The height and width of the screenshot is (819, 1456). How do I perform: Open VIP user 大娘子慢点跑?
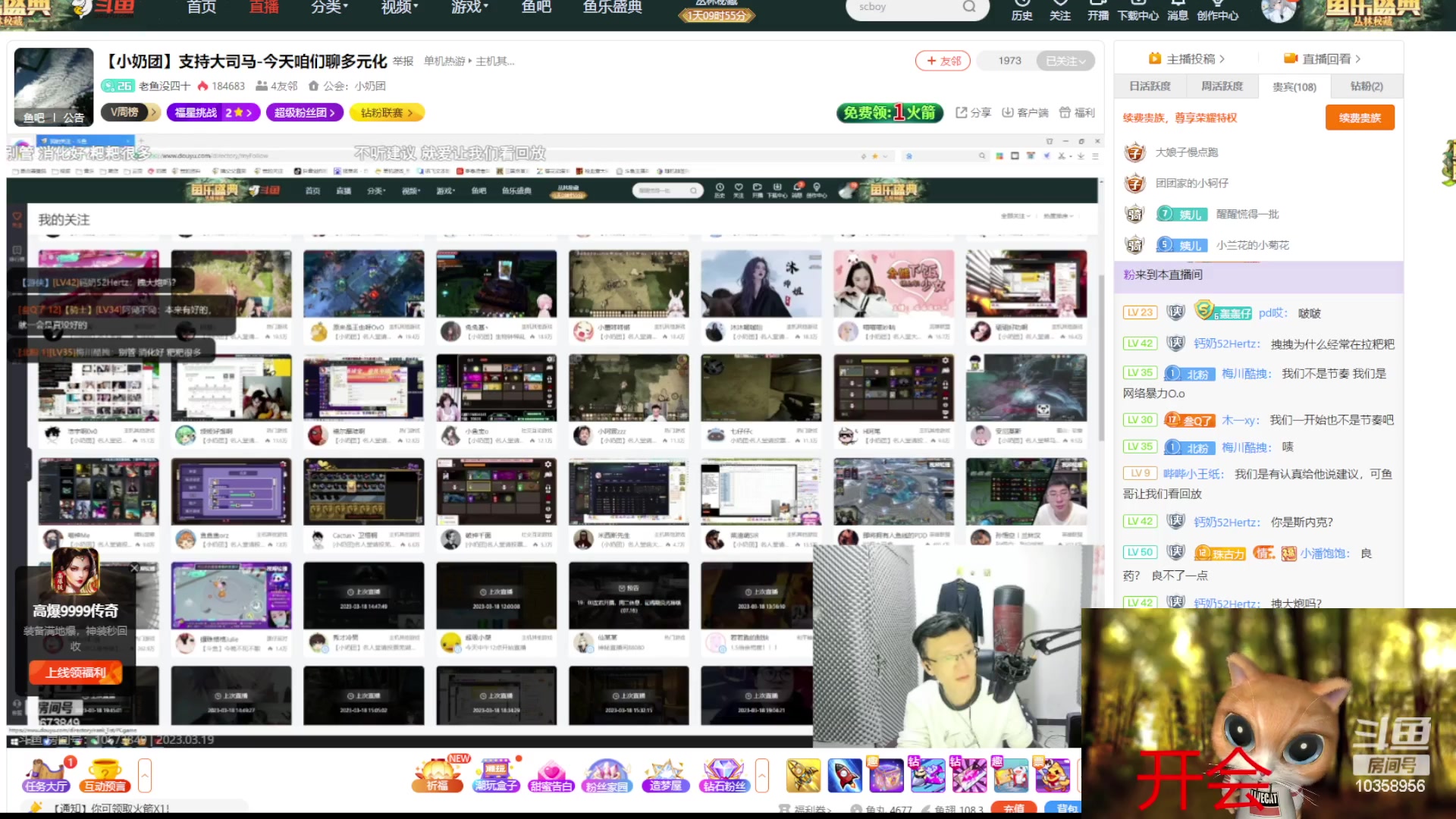pos(1187,152)
